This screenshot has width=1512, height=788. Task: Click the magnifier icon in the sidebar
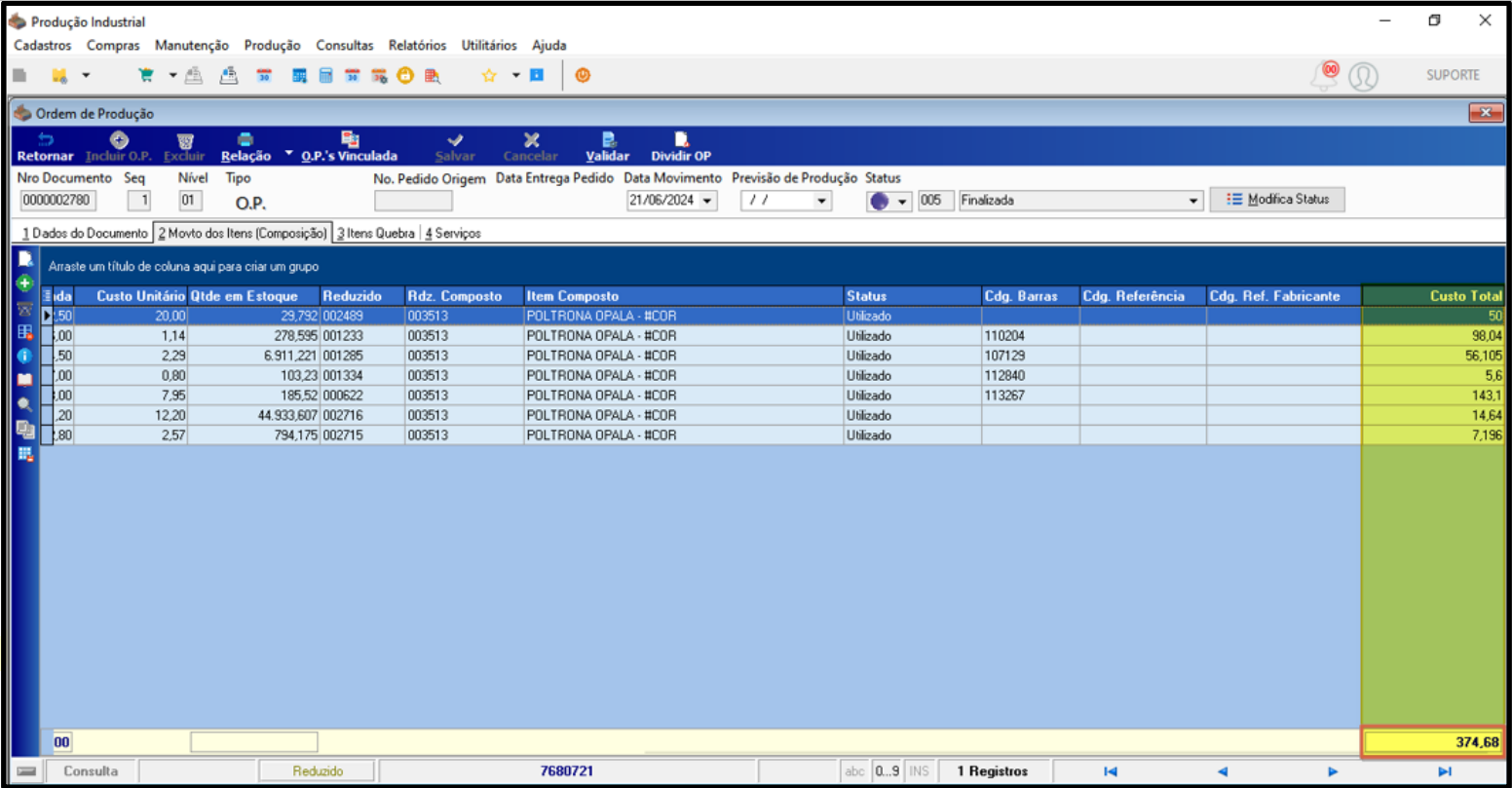click(x=25, y=404)
